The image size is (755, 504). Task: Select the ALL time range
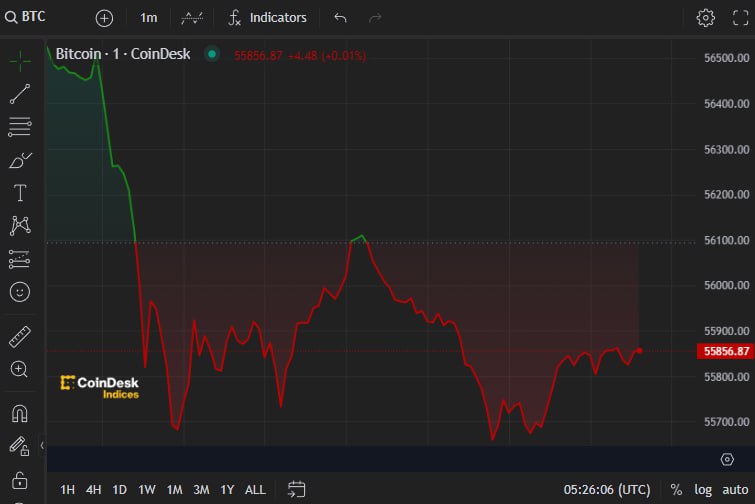click(x=255, y=490)
